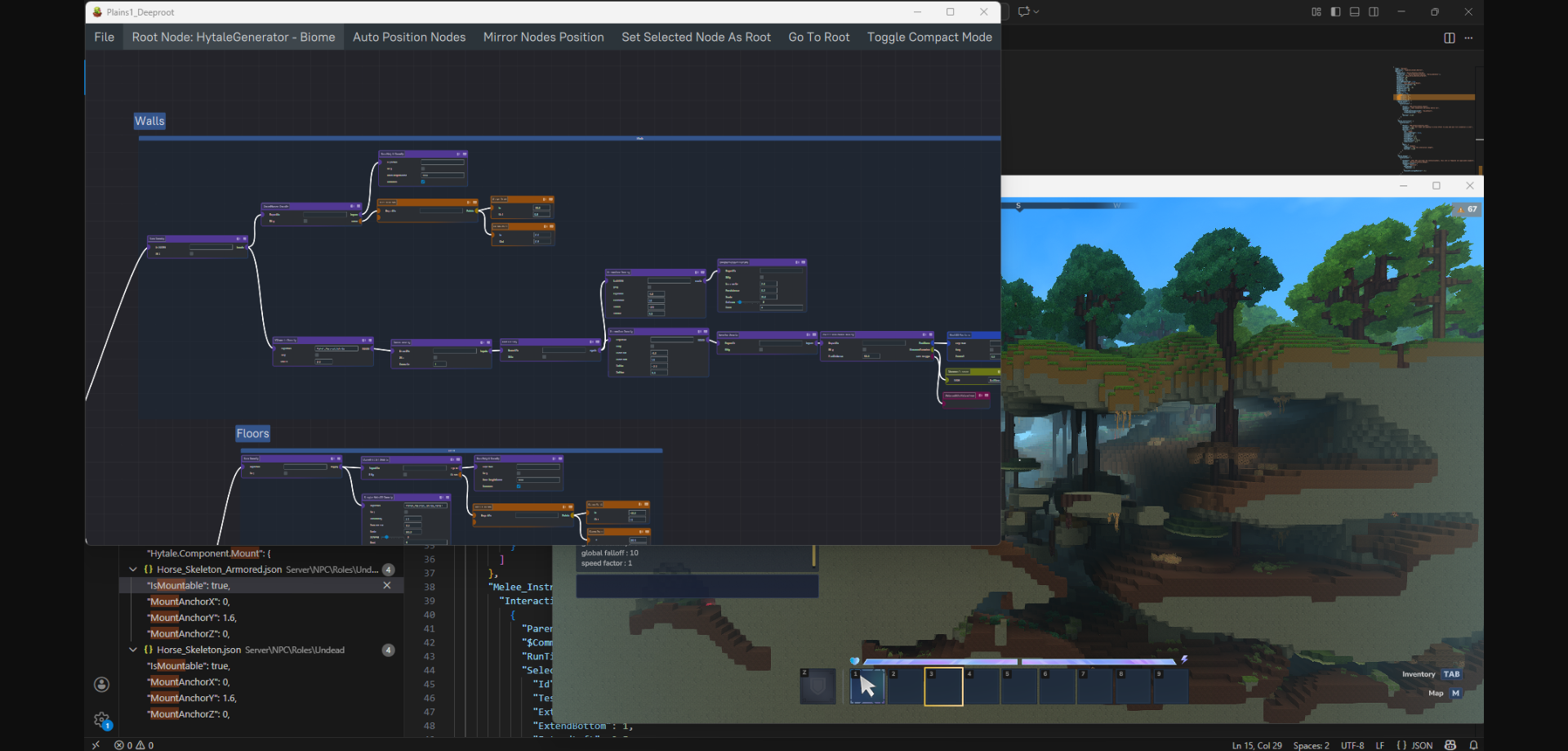Select "IsMountable": true under Horse_Skeleton.json
Image resolution: width=1568 pixels, height=751 pixels.
click(189, 666)
